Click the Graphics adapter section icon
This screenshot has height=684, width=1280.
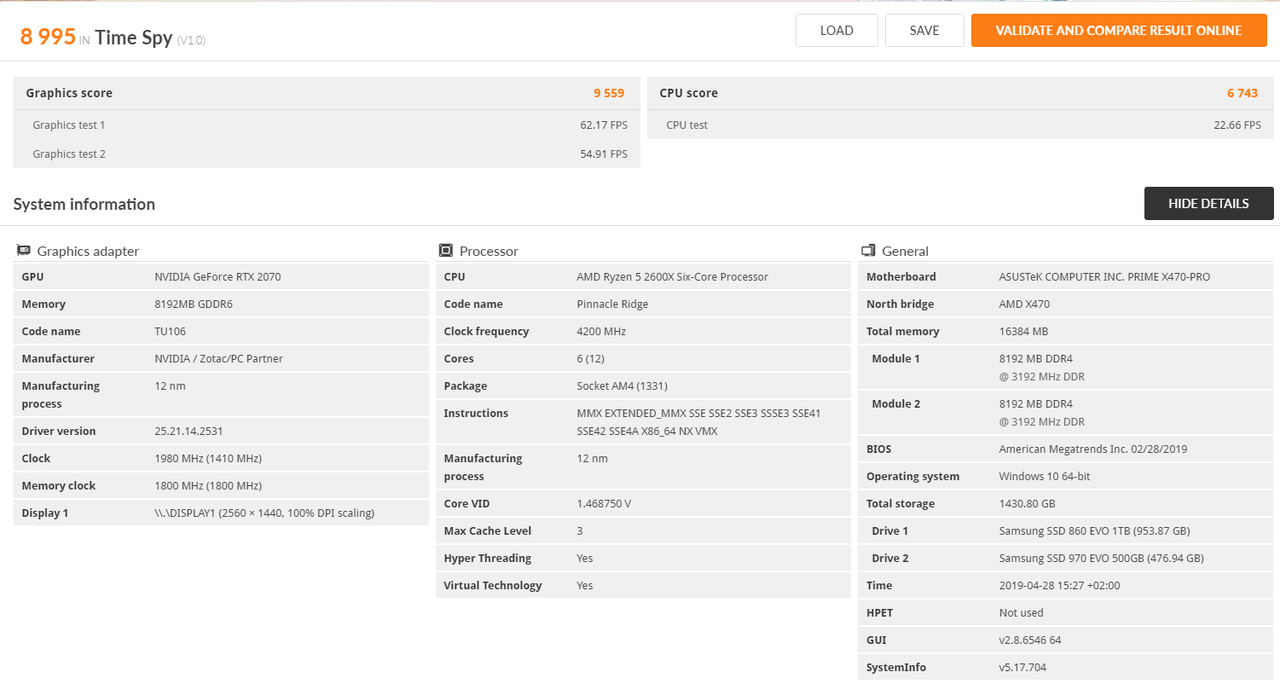(x=23, y=251)
